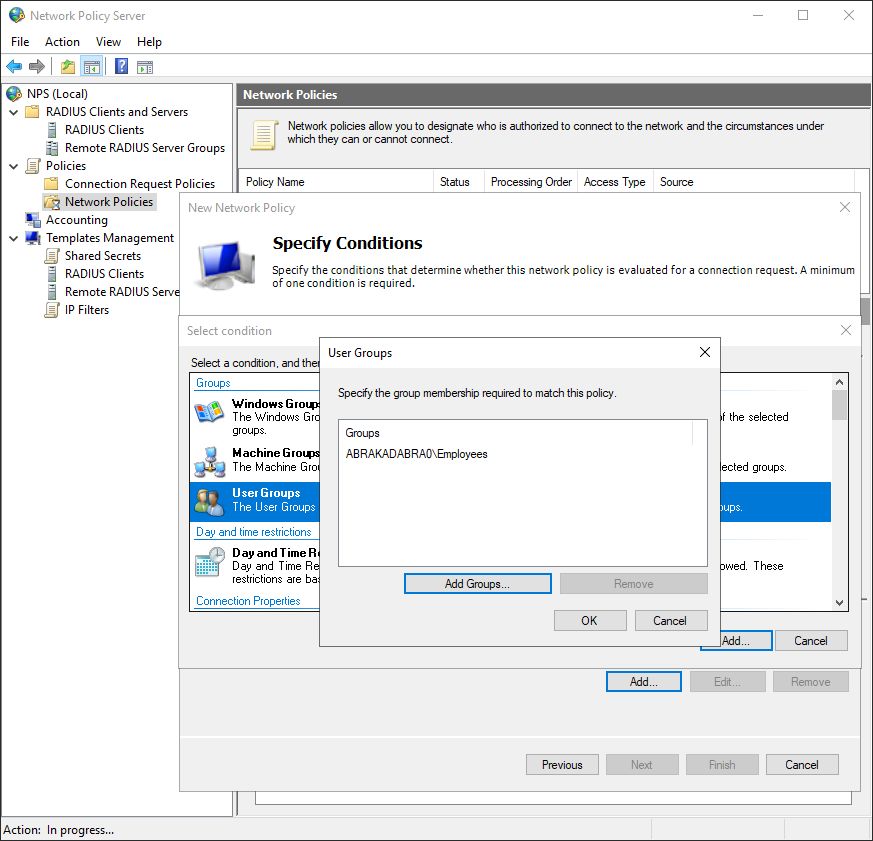Click the Remote RADIUS Server Groups icon
The image size is (873, 841).
pos(52,148)
